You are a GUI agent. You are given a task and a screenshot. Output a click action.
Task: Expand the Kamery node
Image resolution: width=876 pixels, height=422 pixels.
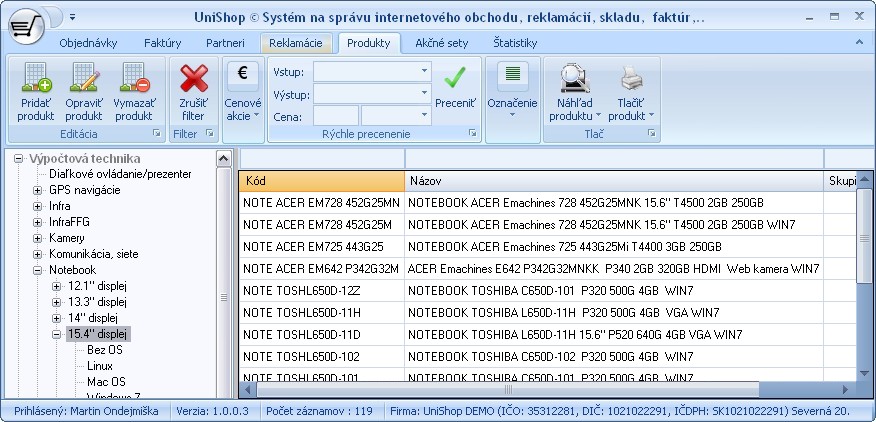37,239
